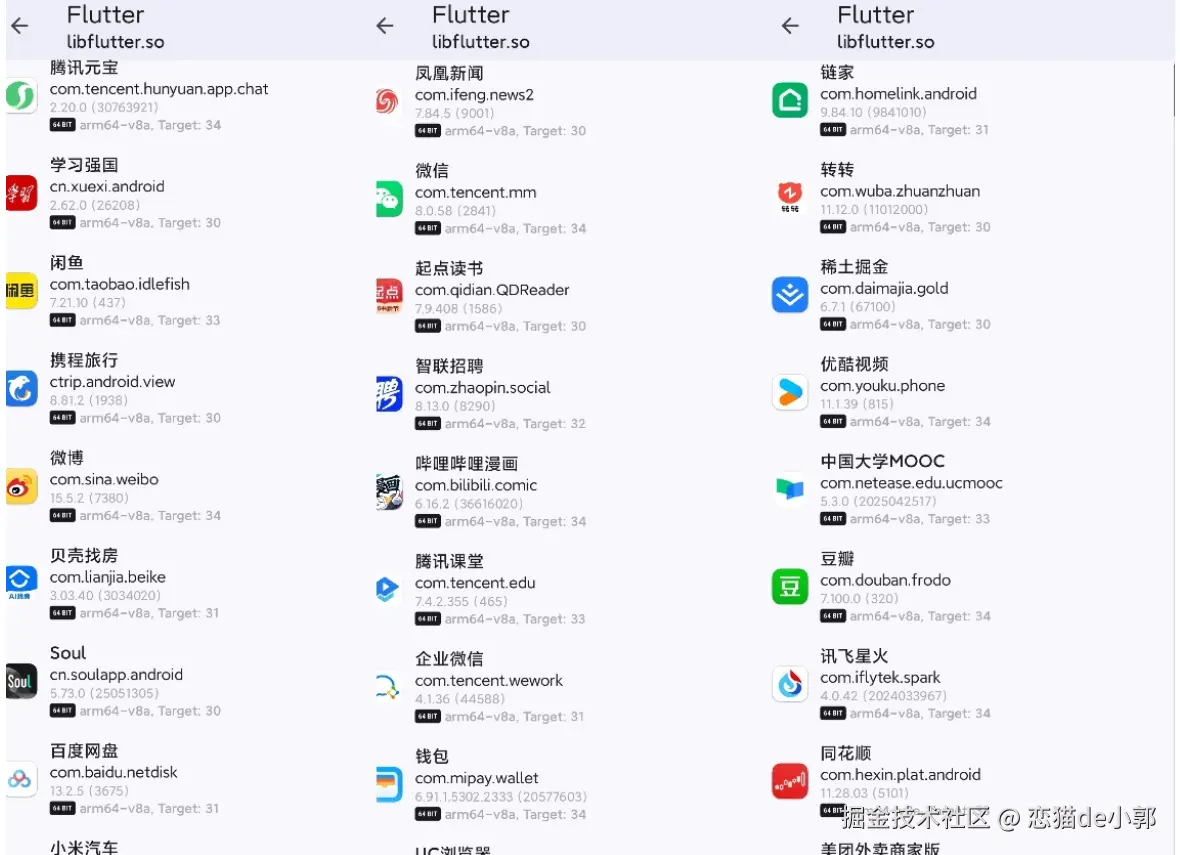Open the com.homelink.android entry
Screen dimensions: 1180x855
click(971, 100)
